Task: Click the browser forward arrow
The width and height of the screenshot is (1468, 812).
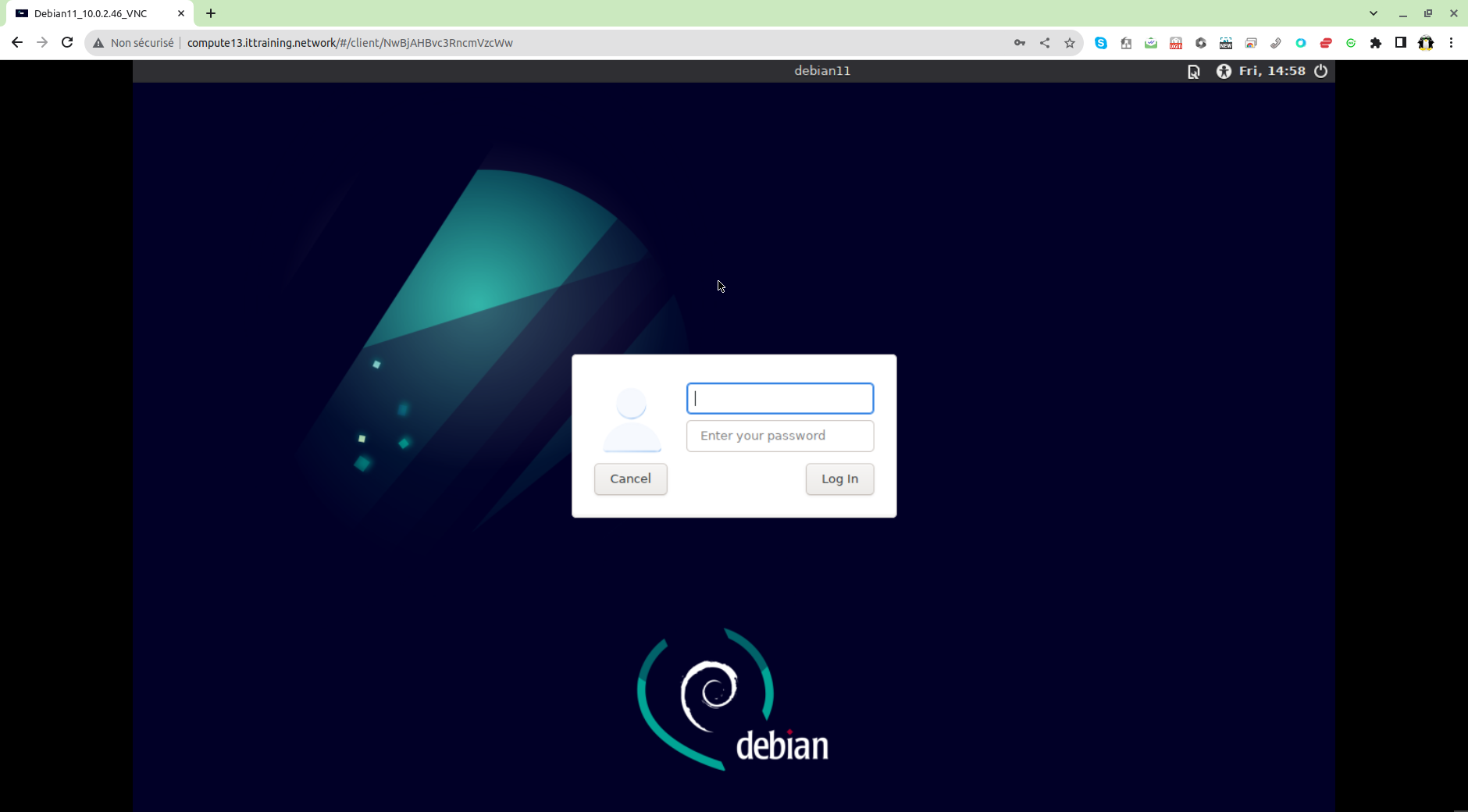Action: pos(42,43)
